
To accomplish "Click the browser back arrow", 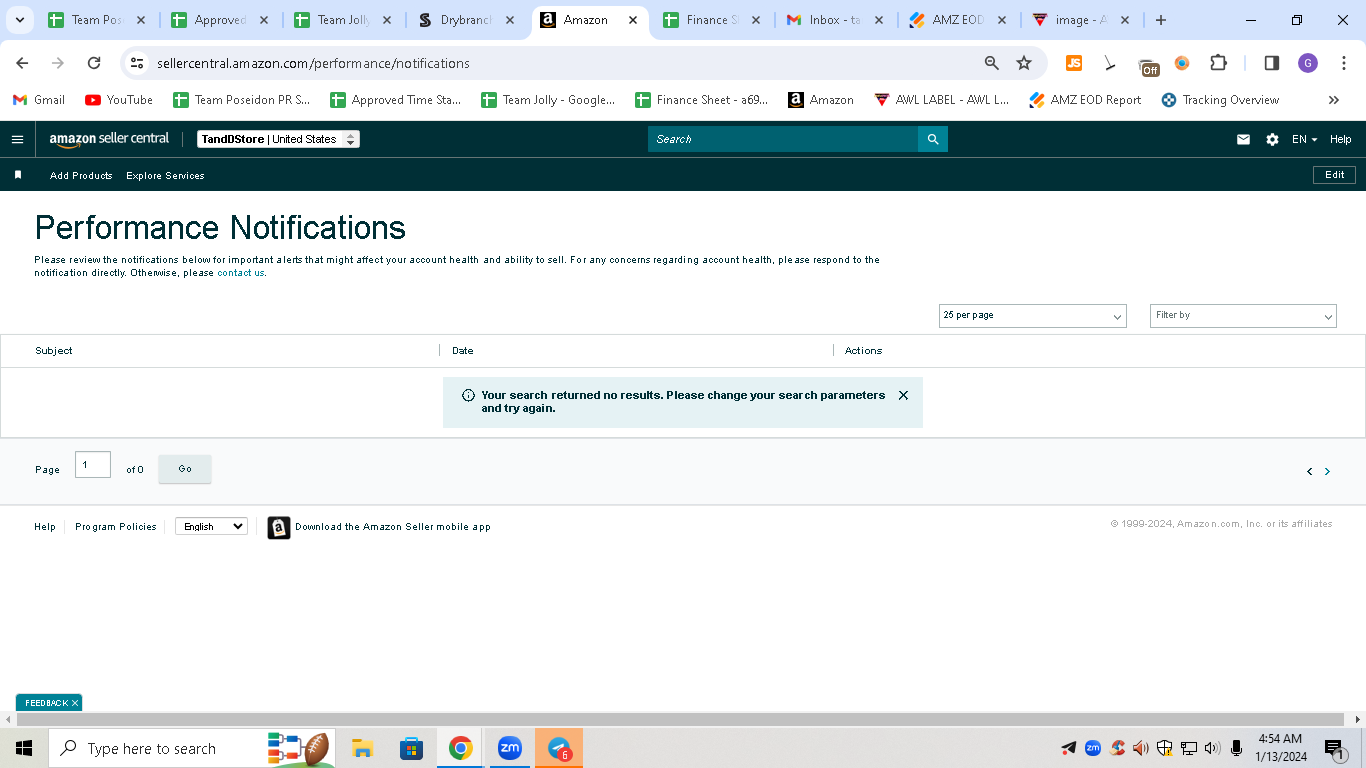I will (22, 63).
